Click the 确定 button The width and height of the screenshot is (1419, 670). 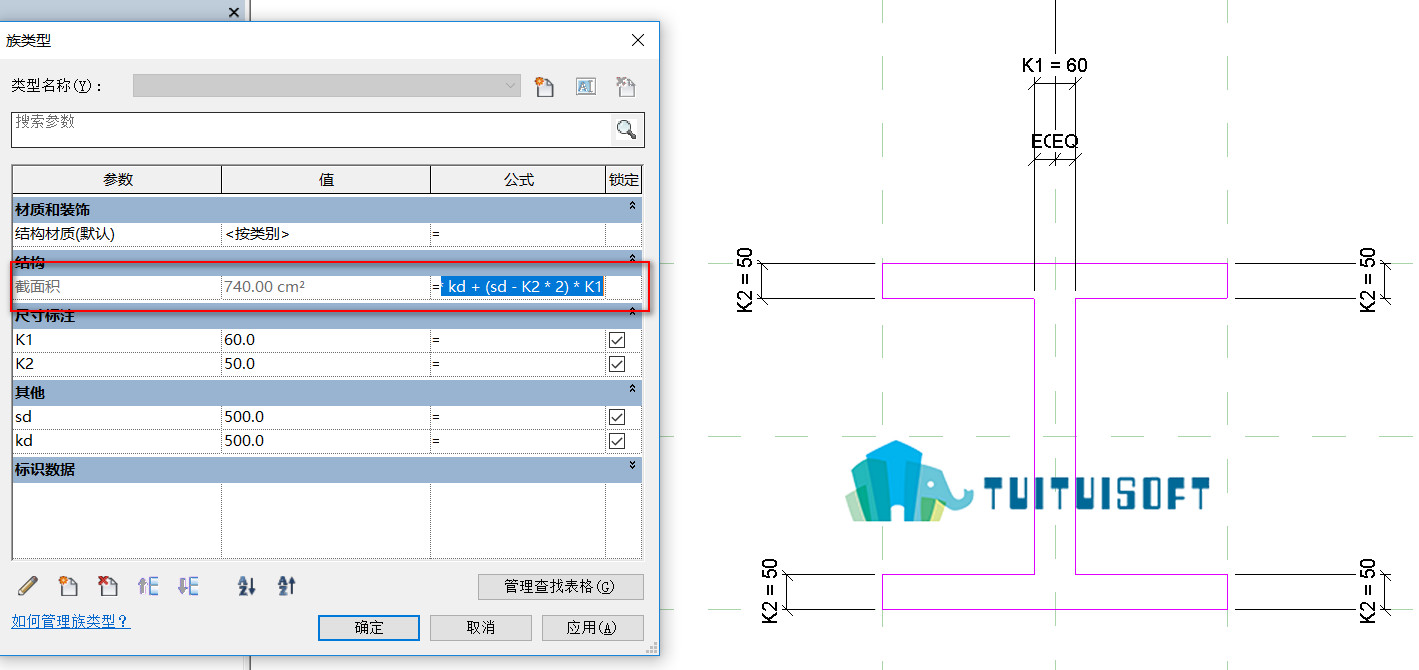tap(369, 628)
